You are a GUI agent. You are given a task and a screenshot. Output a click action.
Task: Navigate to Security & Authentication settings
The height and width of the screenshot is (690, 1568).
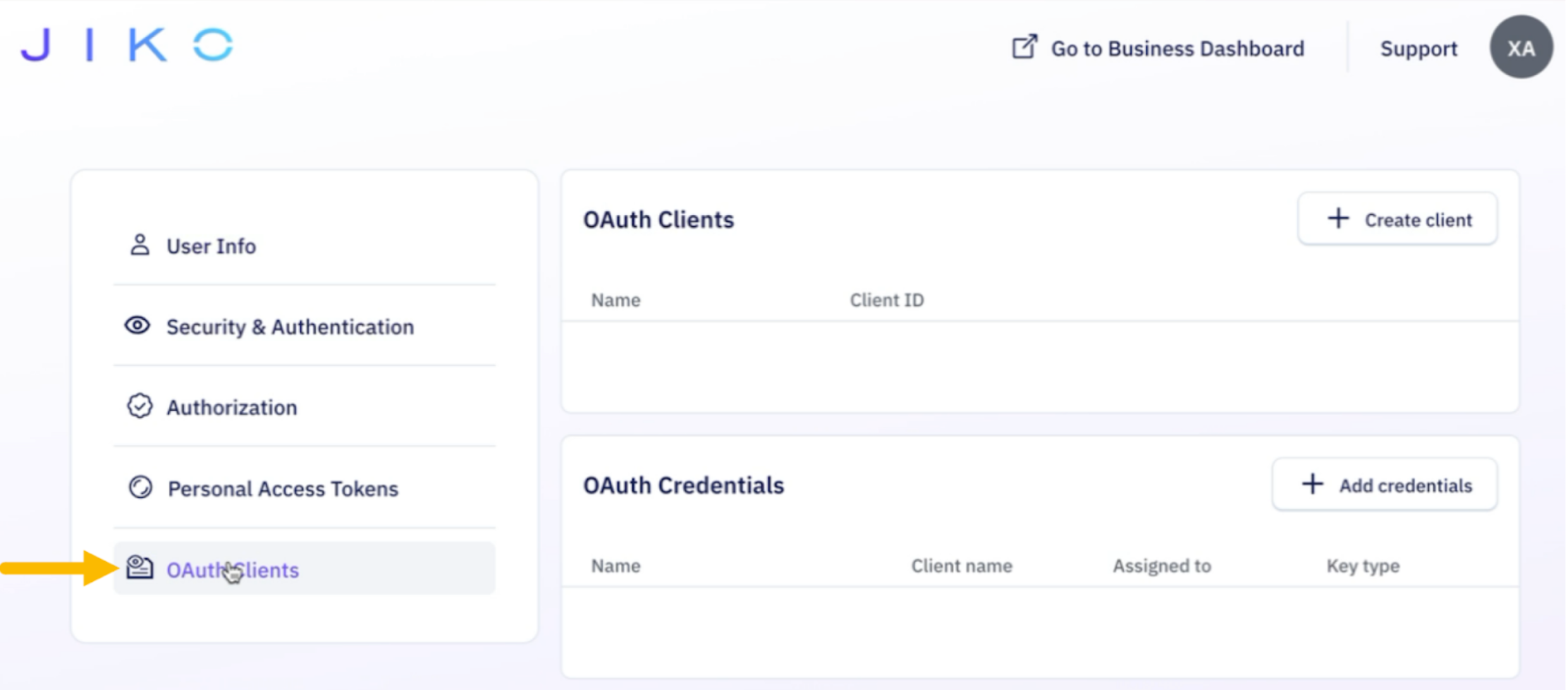(290, 327)
